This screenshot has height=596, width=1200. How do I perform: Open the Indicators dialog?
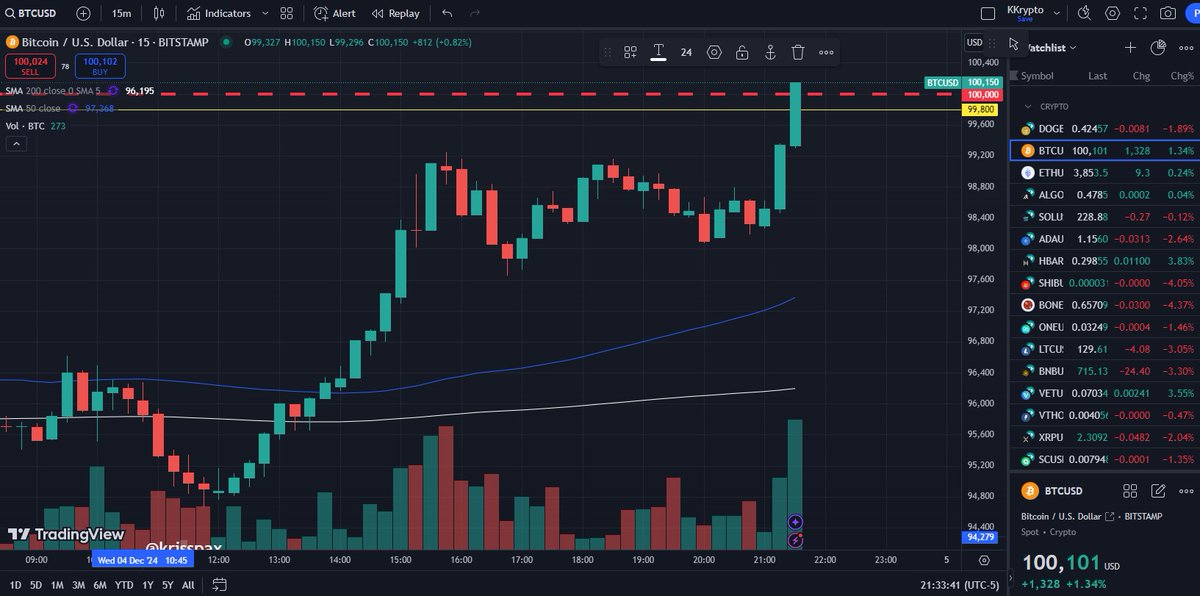pyautogui.click(x=219, y=14)
